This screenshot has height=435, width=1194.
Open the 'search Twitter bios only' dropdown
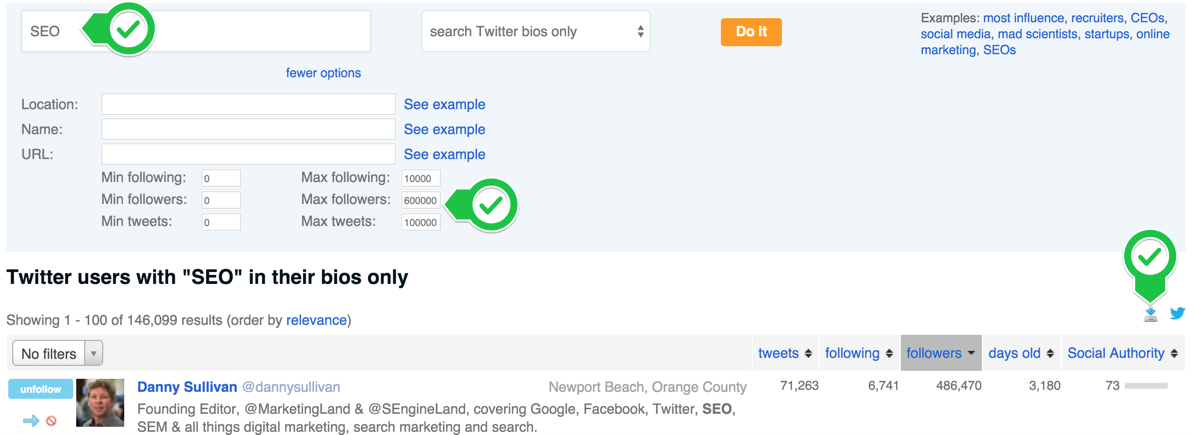pyautogui.click(x=536, y=32)
